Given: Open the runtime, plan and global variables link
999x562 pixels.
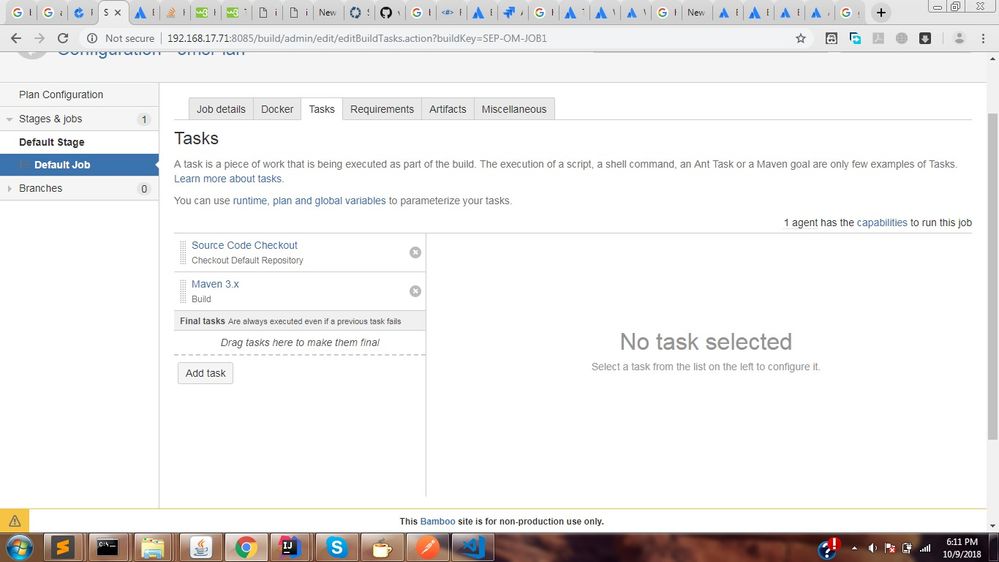Looking at the screenshot, I should (309, 201).
